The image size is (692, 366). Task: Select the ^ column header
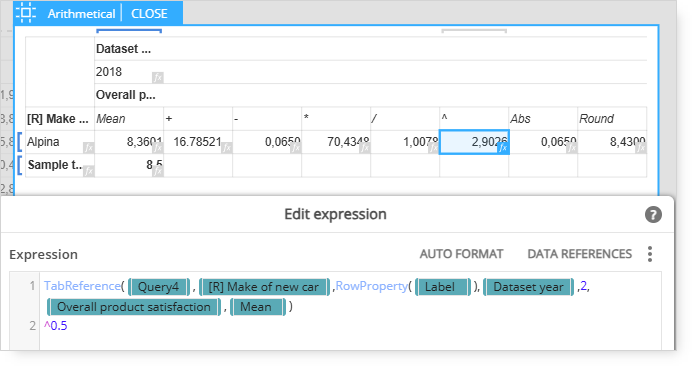(x=474, y=119)
